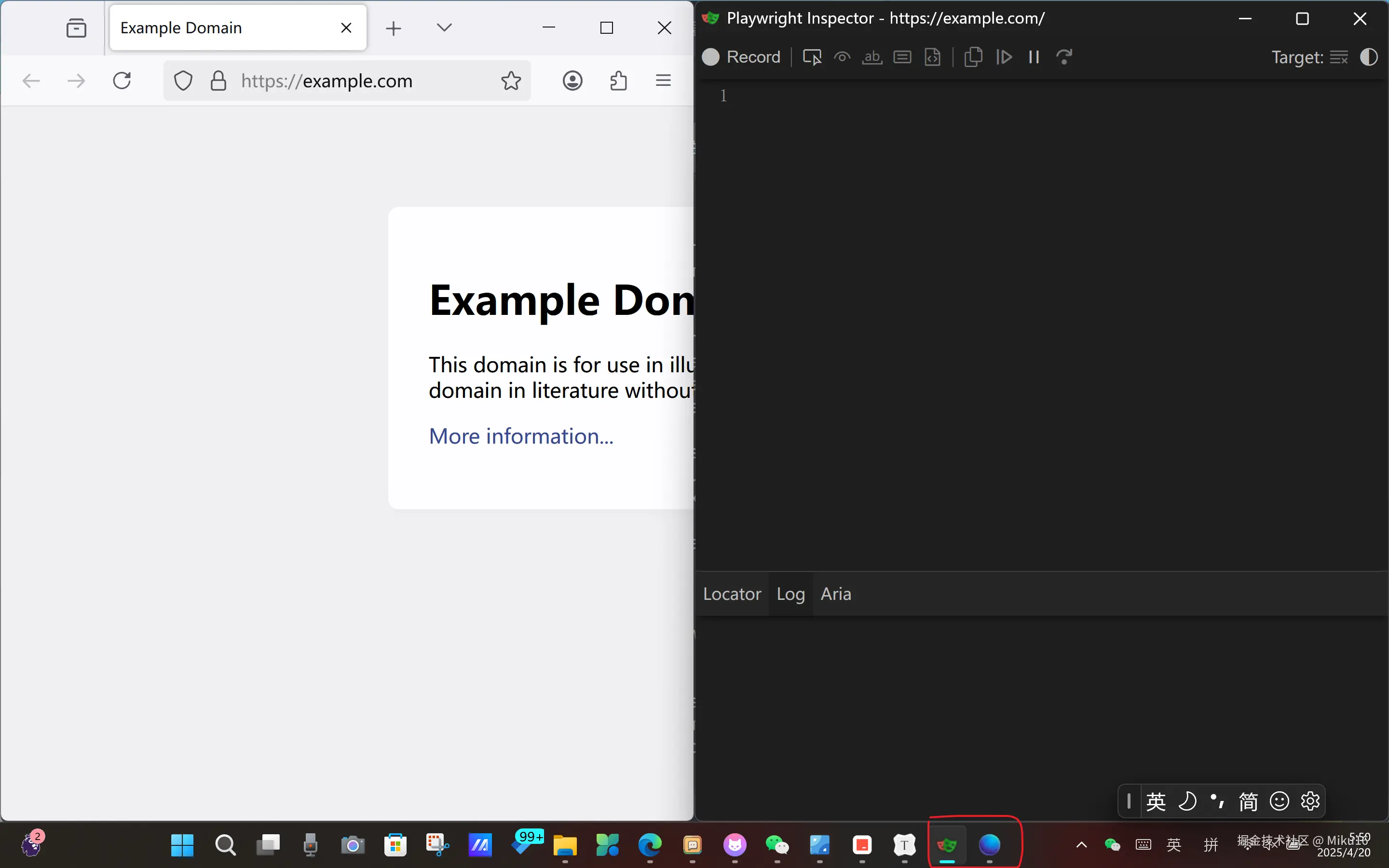Show hidden system tray icons

(1081, 844)
